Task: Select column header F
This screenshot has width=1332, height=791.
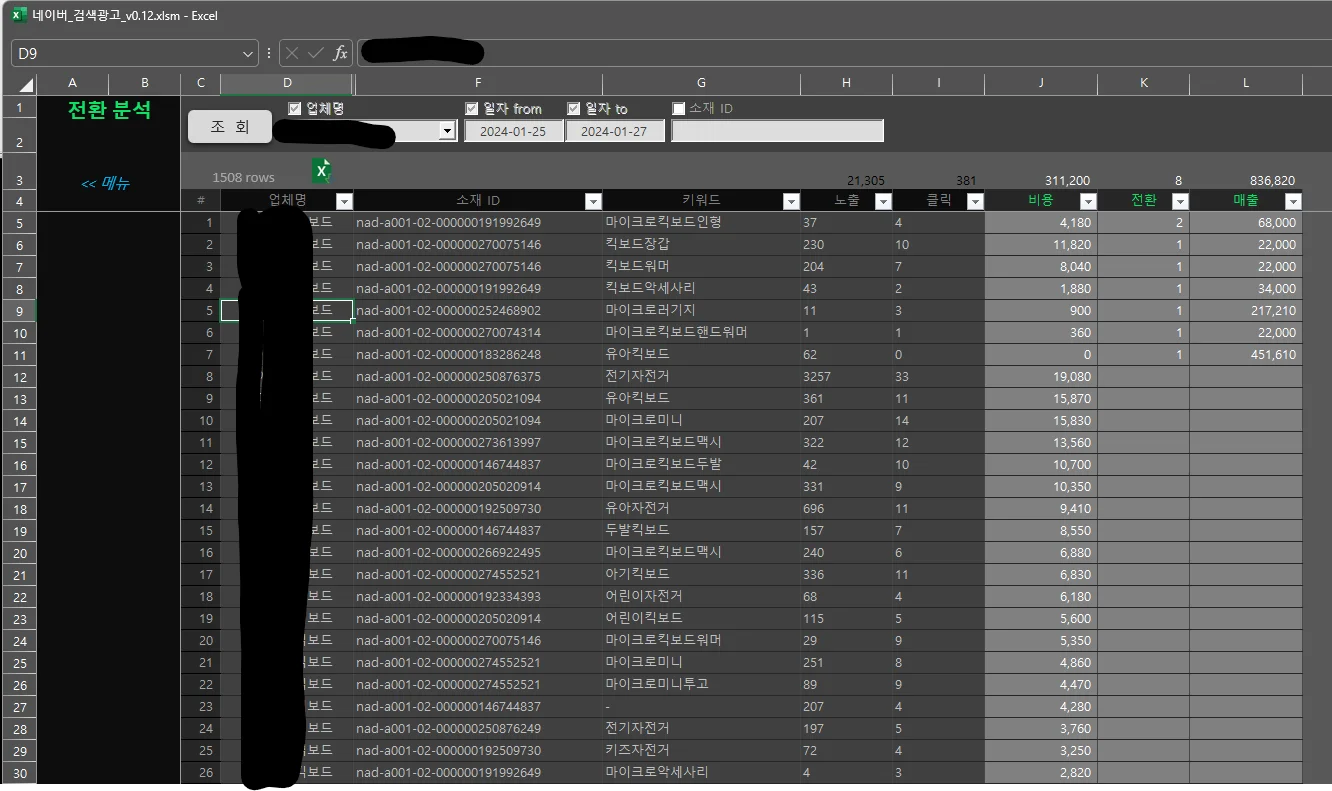Action: pos(478,83)
